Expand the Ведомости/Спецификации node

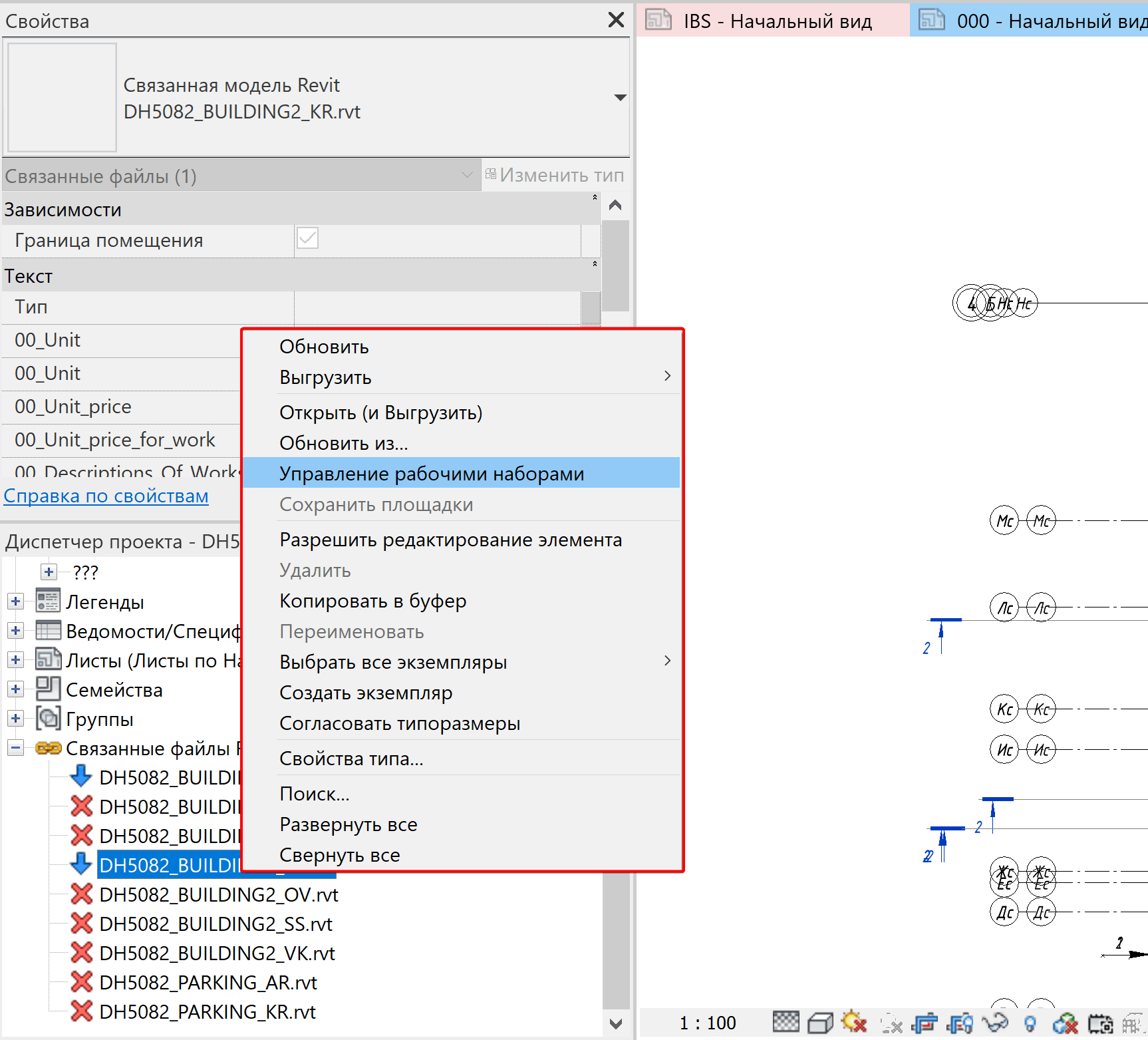(15, 630)
